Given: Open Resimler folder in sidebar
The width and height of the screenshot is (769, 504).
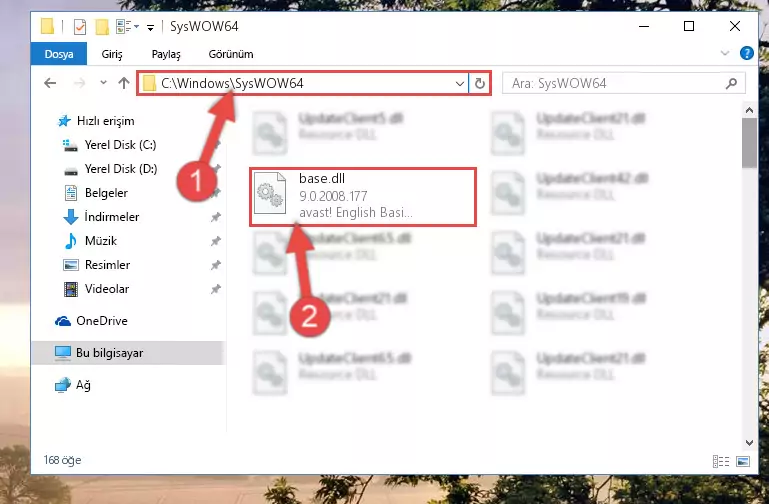Looking at the screenshot, I should pyautogui.click(x=107, y=265).
